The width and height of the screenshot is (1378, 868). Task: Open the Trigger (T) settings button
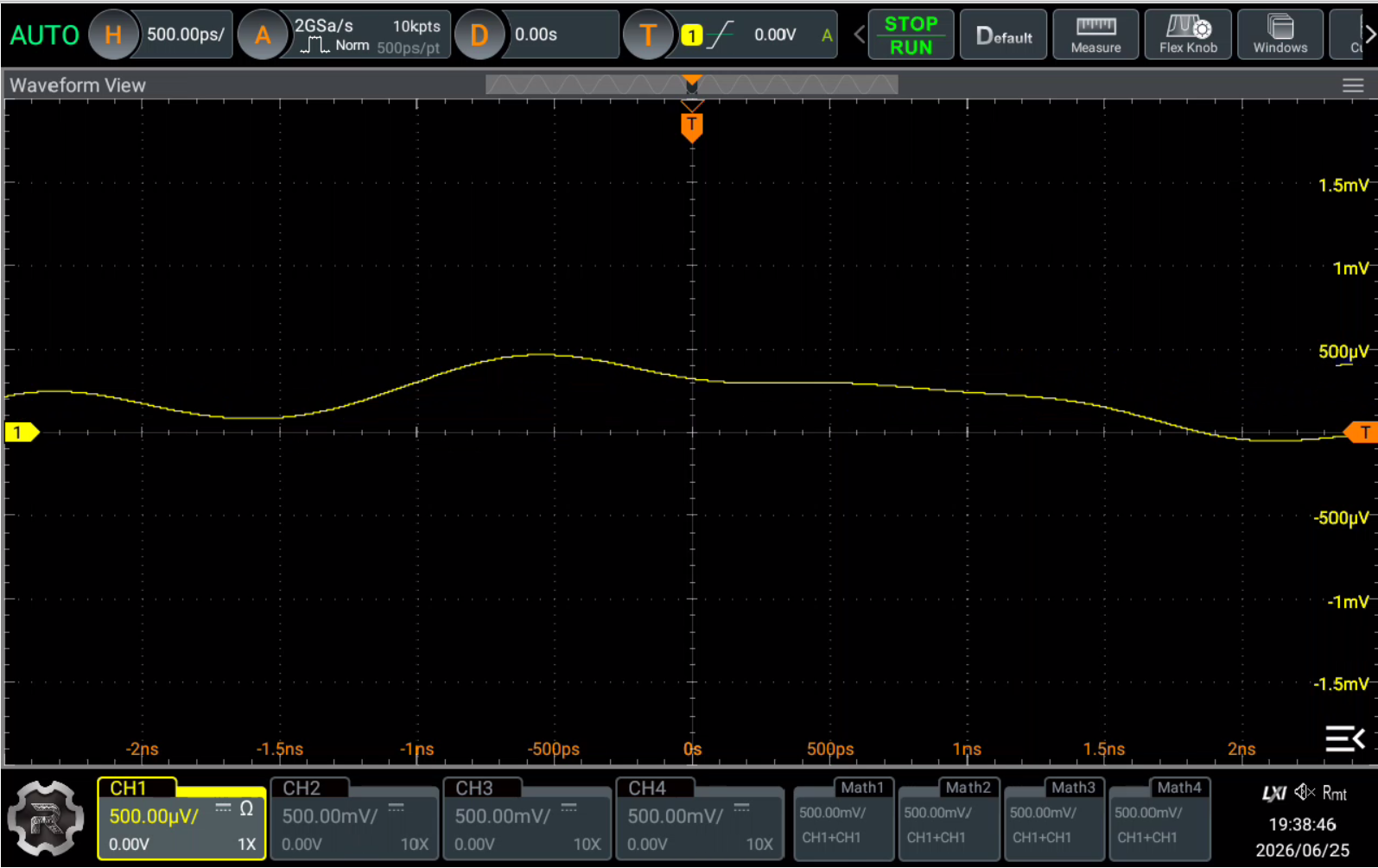point(648,35)
